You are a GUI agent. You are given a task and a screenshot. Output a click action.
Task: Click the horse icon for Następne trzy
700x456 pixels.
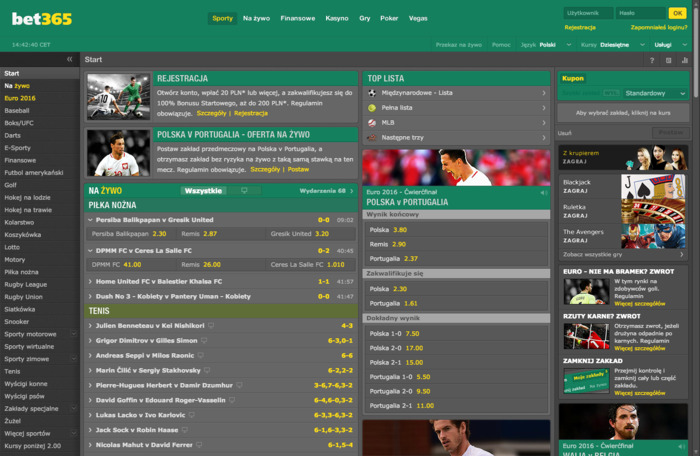[x=372, y=138]
